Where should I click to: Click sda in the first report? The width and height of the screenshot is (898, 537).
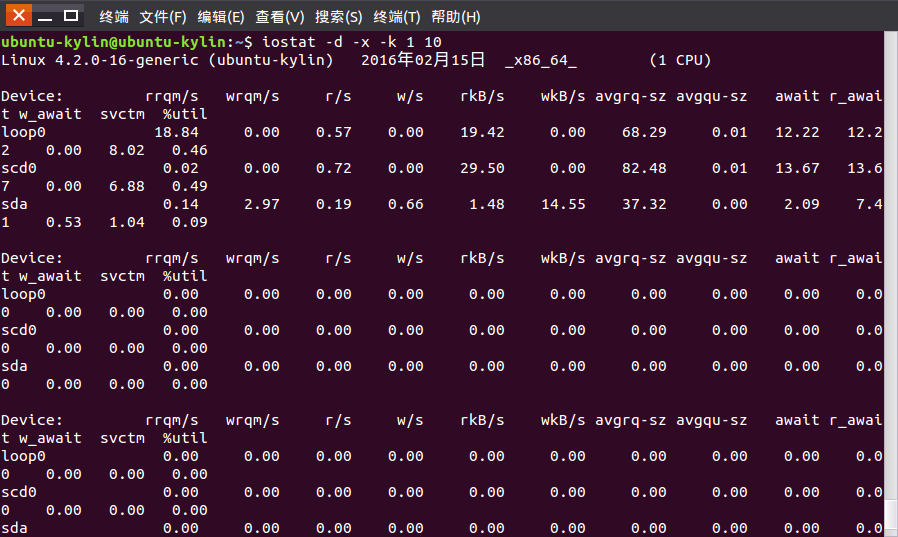14,204
